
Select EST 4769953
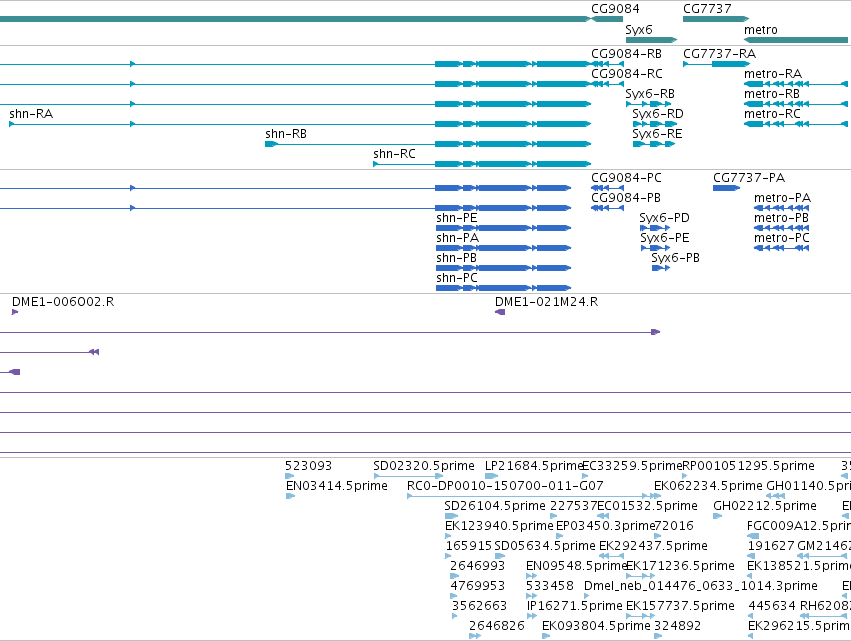[454, 596]
